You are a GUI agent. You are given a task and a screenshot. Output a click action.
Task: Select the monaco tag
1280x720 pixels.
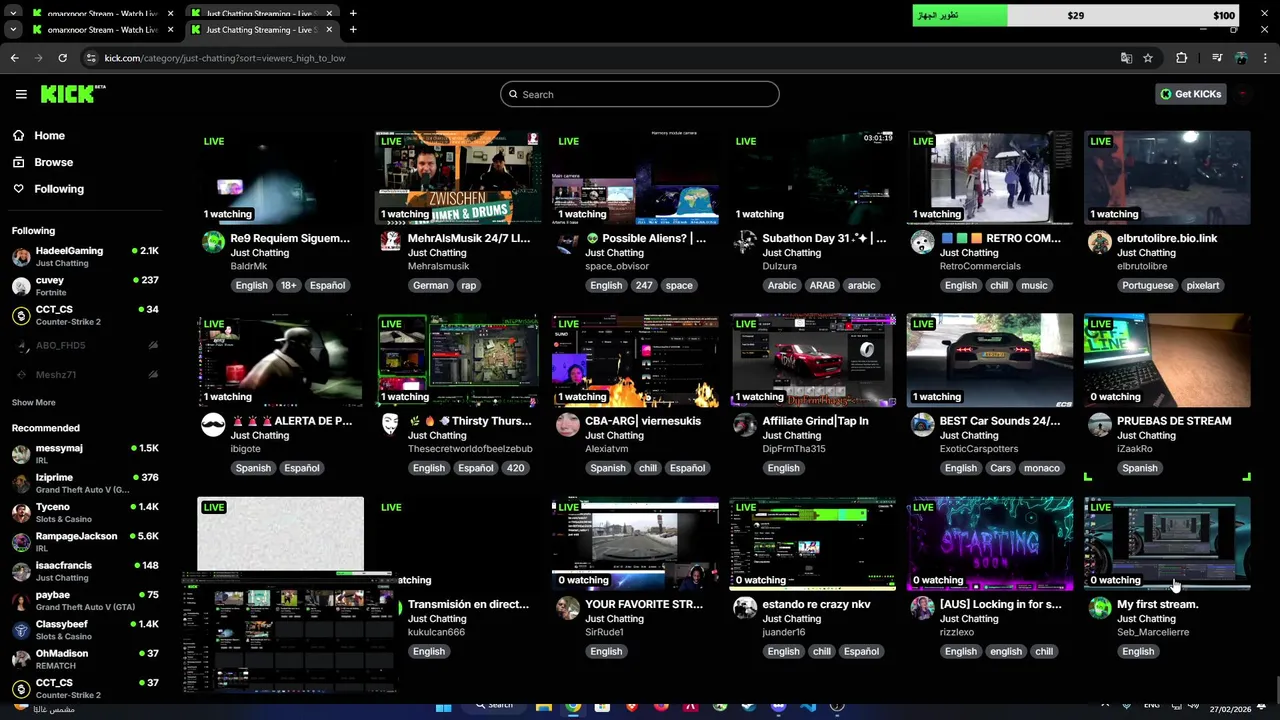1041,468
